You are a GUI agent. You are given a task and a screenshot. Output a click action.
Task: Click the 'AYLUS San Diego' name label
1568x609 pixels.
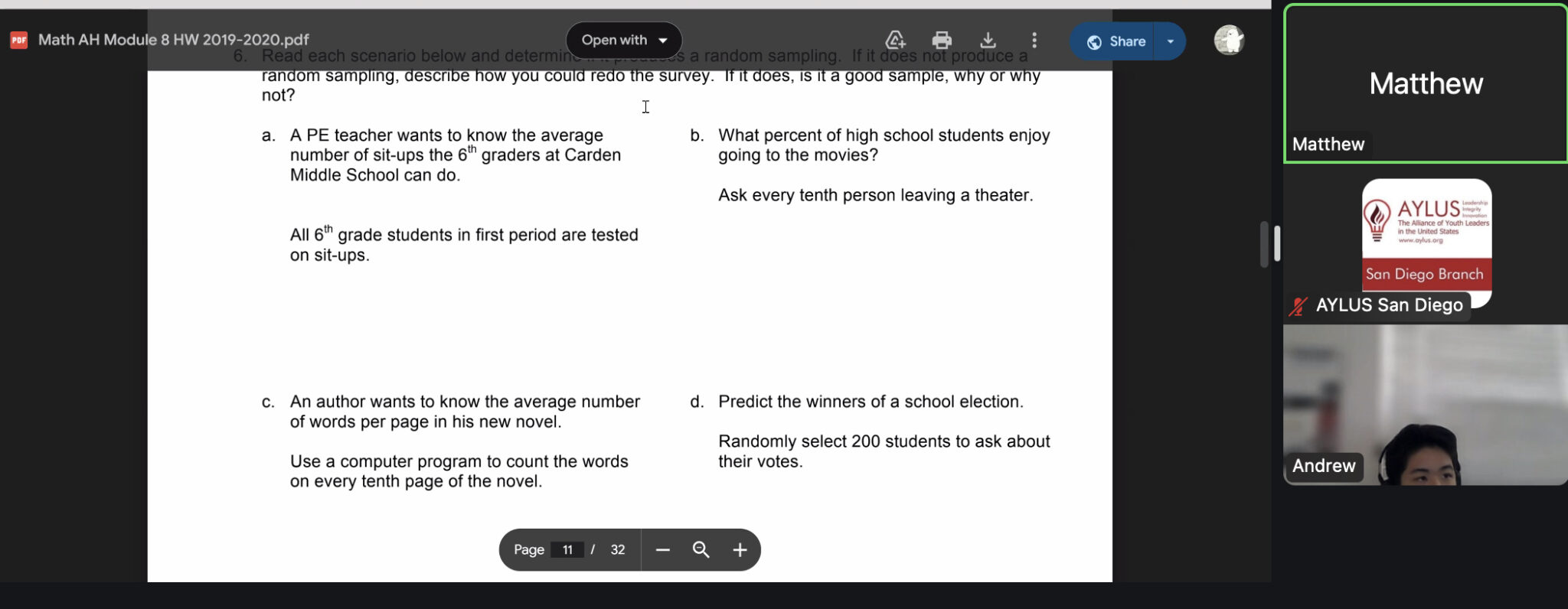pos(1390,305)
